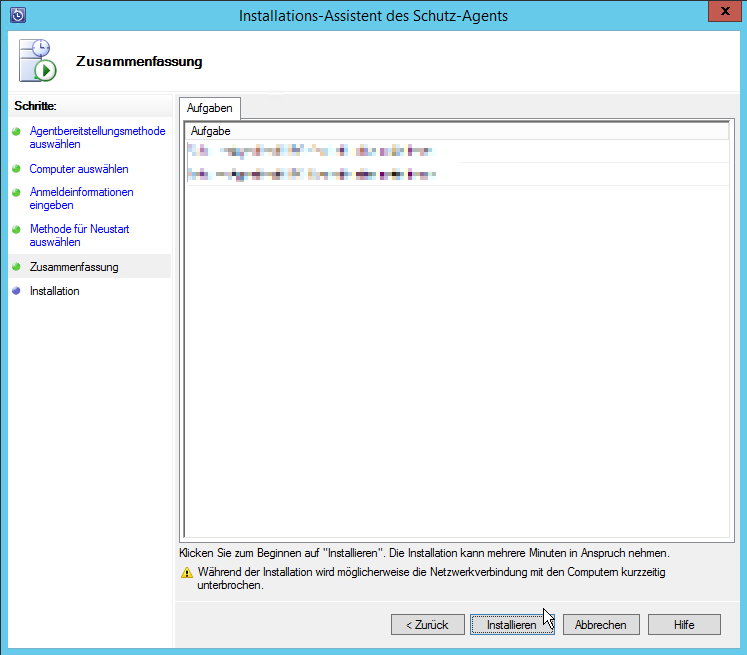Click the clock icon beside the Zusammenfassung heading

(37, 61)
